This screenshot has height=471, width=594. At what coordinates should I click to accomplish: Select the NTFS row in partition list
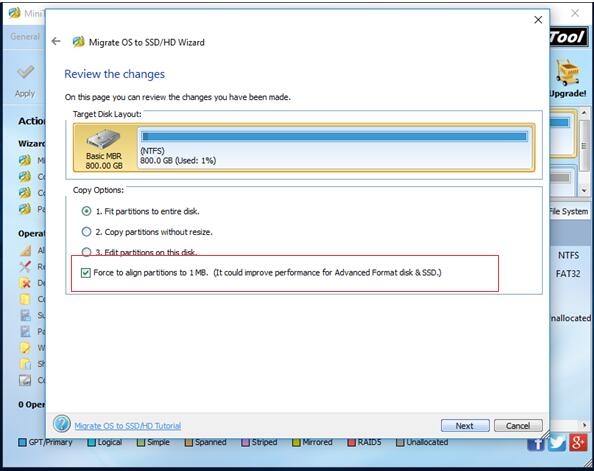point(568,255)
